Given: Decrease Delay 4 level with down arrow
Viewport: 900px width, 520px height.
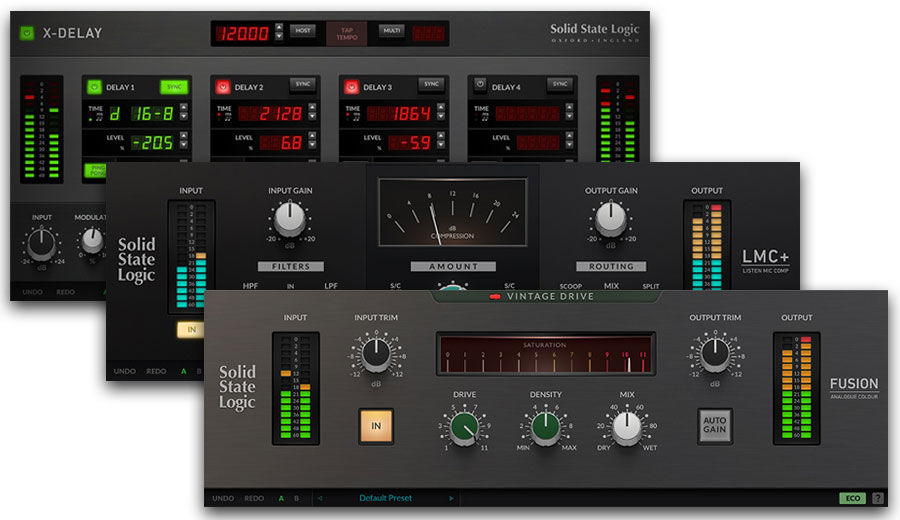Looking at the screenshot, I should click(x=569, y=145).
